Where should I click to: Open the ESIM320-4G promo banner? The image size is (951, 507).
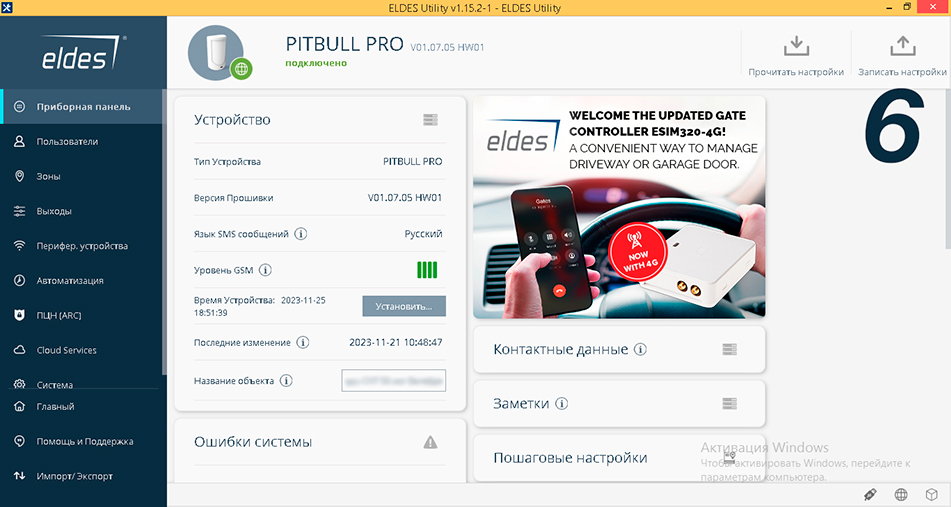[x=619, y=207]
